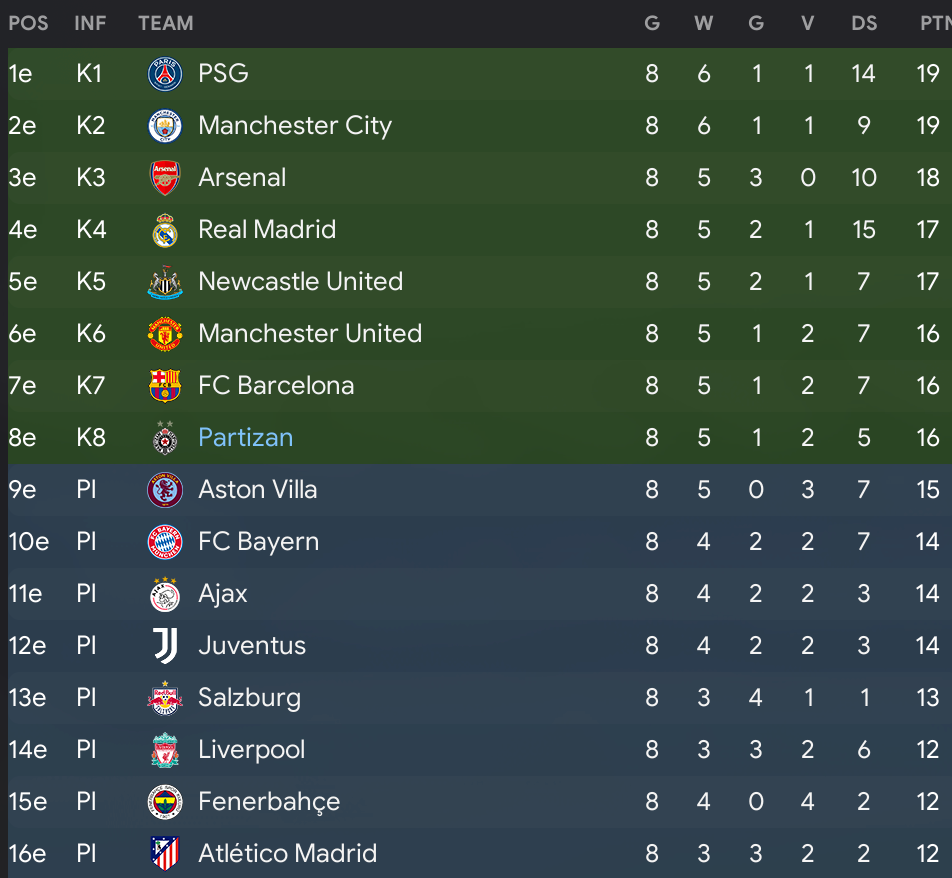Click the Fenerbahçe badge icon
The width and height of the screenshot is (952, 878).
pyautogui.click(x=165, y=802)
